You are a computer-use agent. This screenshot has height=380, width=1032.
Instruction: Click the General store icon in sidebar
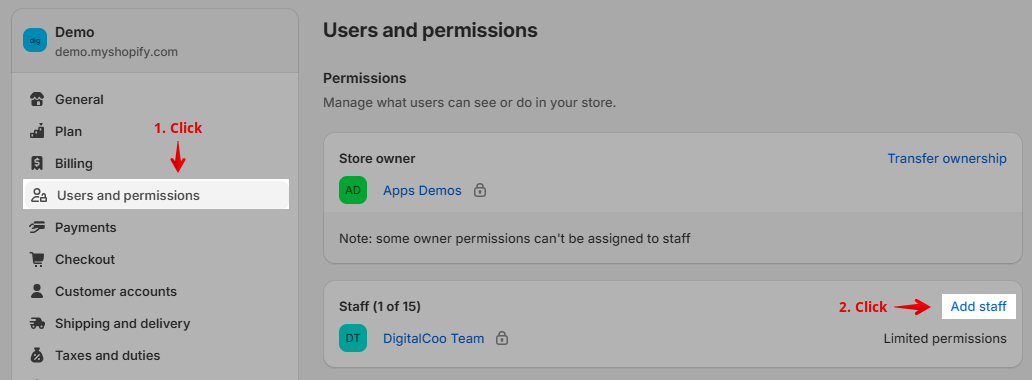click(x=38, y=99)
